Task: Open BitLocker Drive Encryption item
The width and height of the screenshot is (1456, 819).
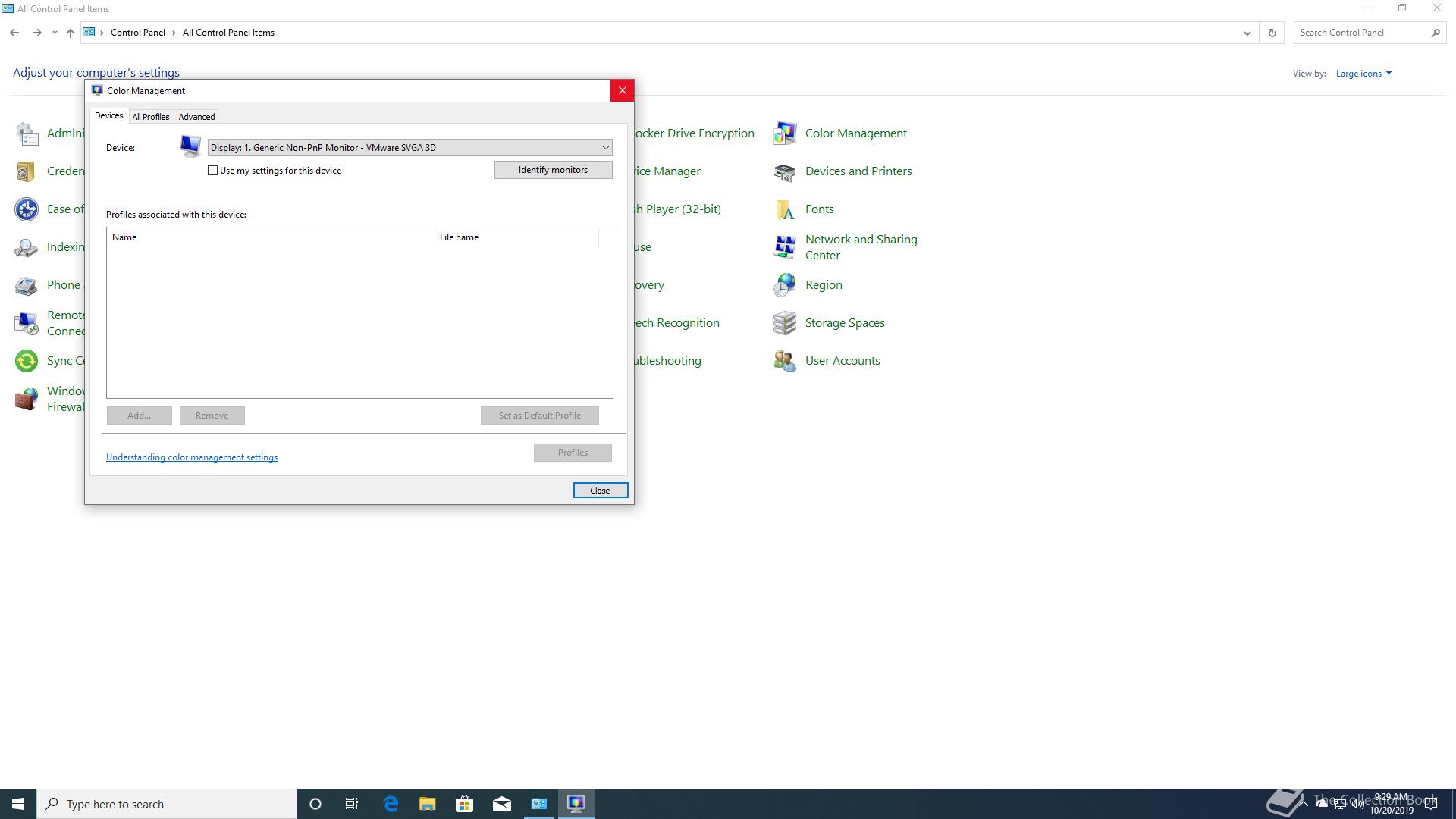Action: pos(695,133)
